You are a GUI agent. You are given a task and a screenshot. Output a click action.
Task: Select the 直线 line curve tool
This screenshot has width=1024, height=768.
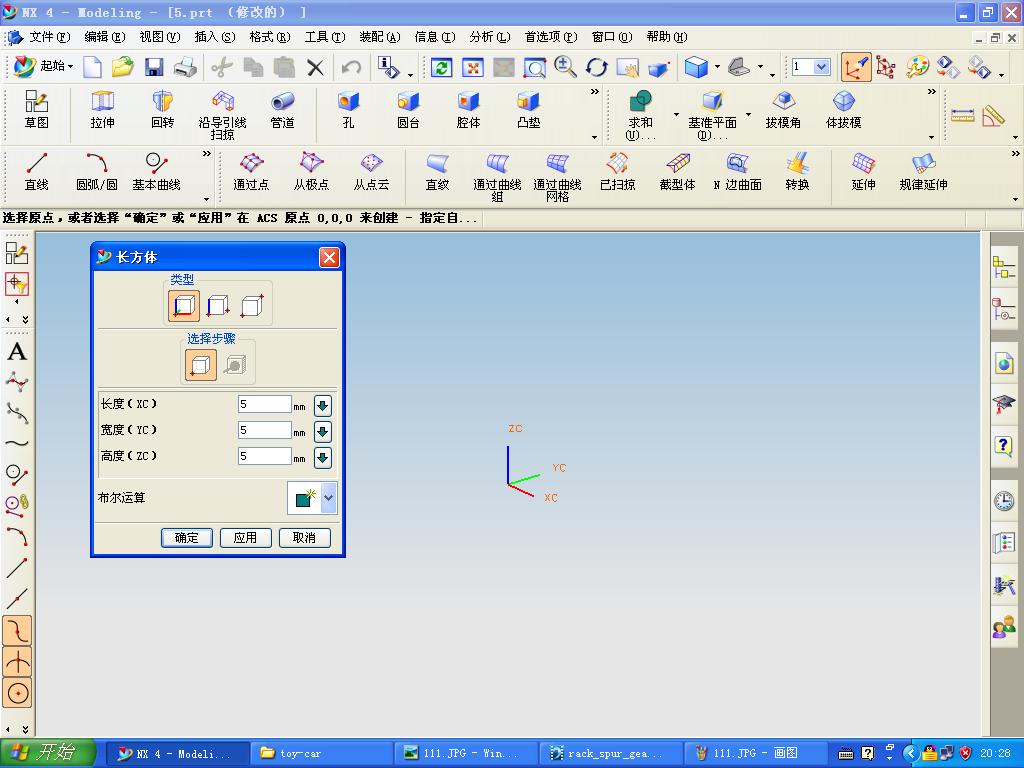(x=37, y=172)
